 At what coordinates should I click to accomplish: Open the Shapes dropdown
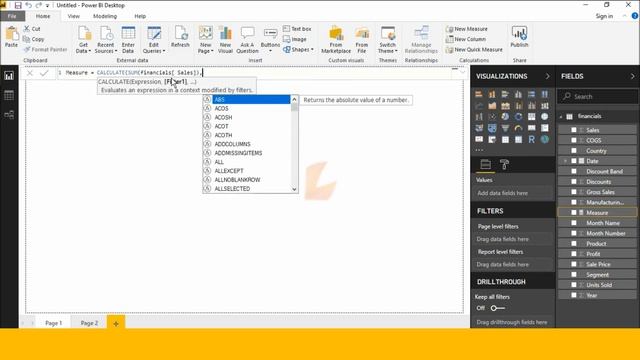[298, 49]
